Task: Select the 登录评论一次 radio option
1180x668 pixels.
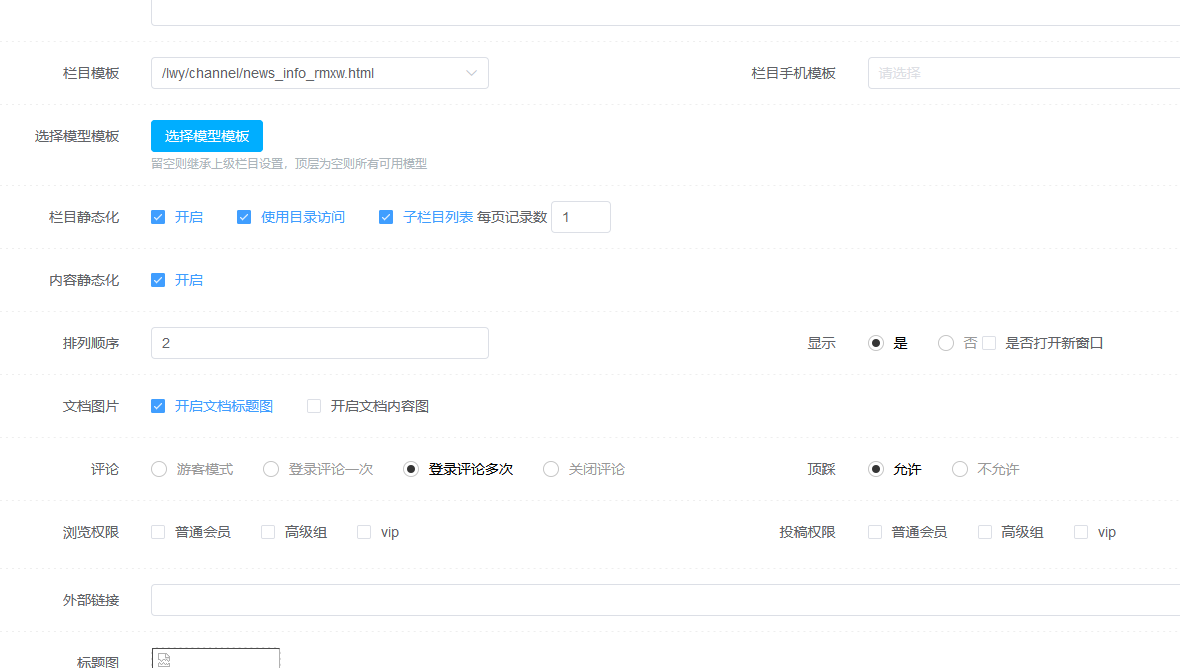Action: [x=271, y=469]
